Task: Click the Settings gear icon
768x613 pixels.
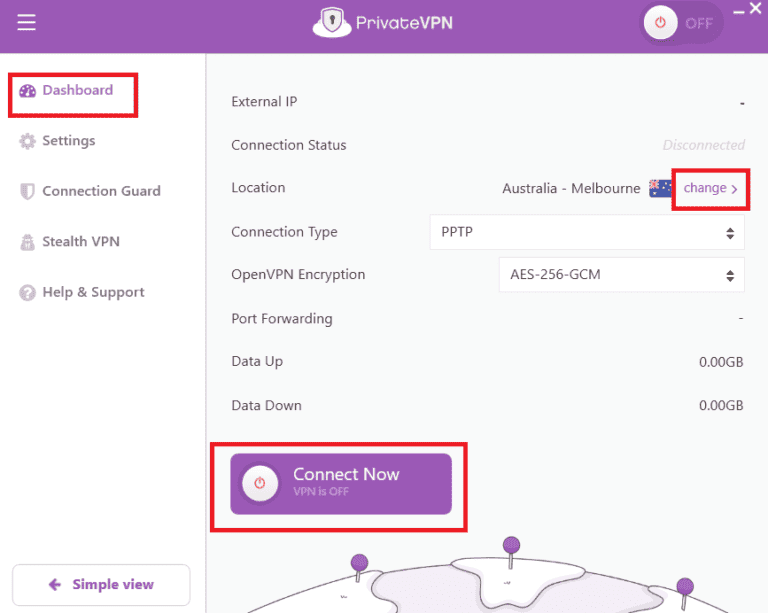Action: (27, 141)
